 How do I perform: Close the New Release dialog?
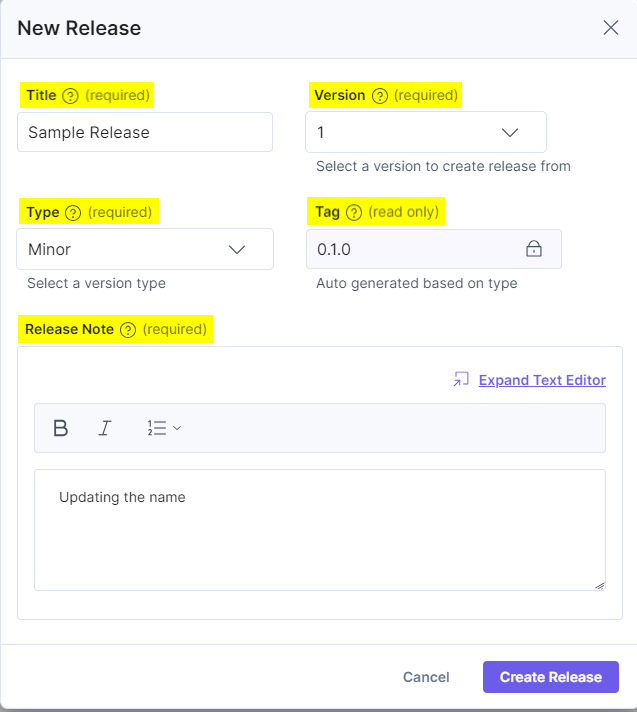(611, 28)
